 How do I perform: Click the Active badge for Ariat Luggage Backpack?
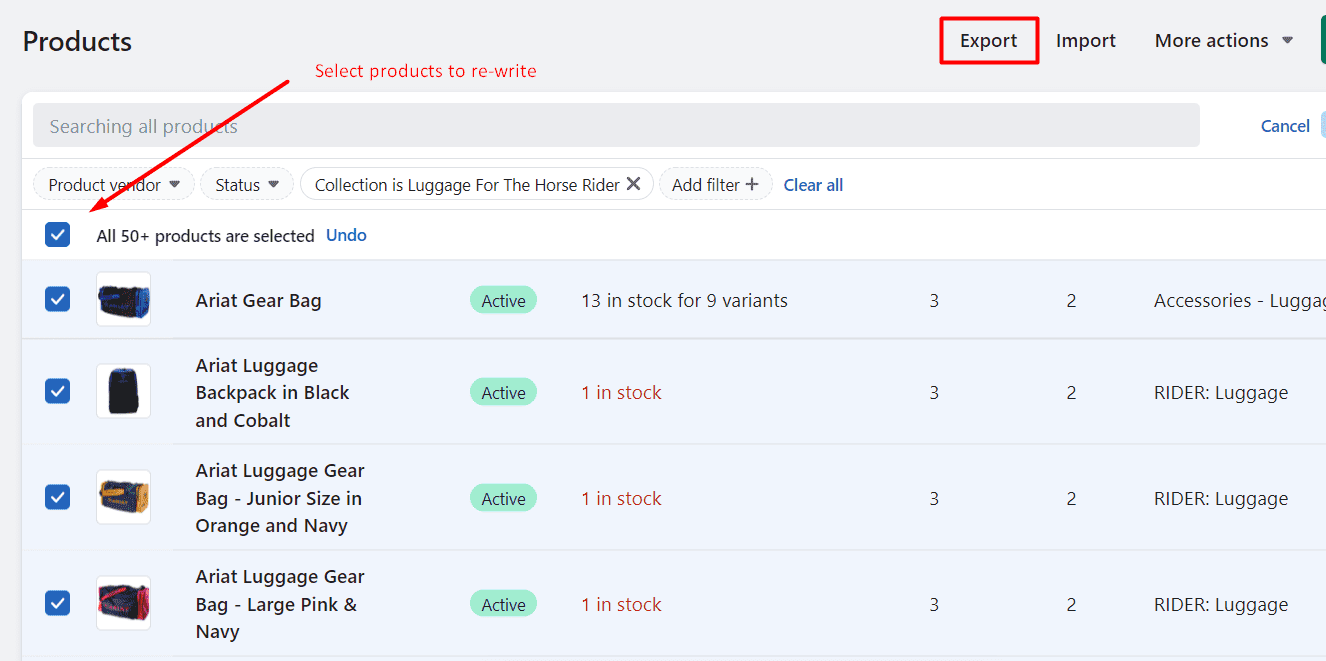503,393
